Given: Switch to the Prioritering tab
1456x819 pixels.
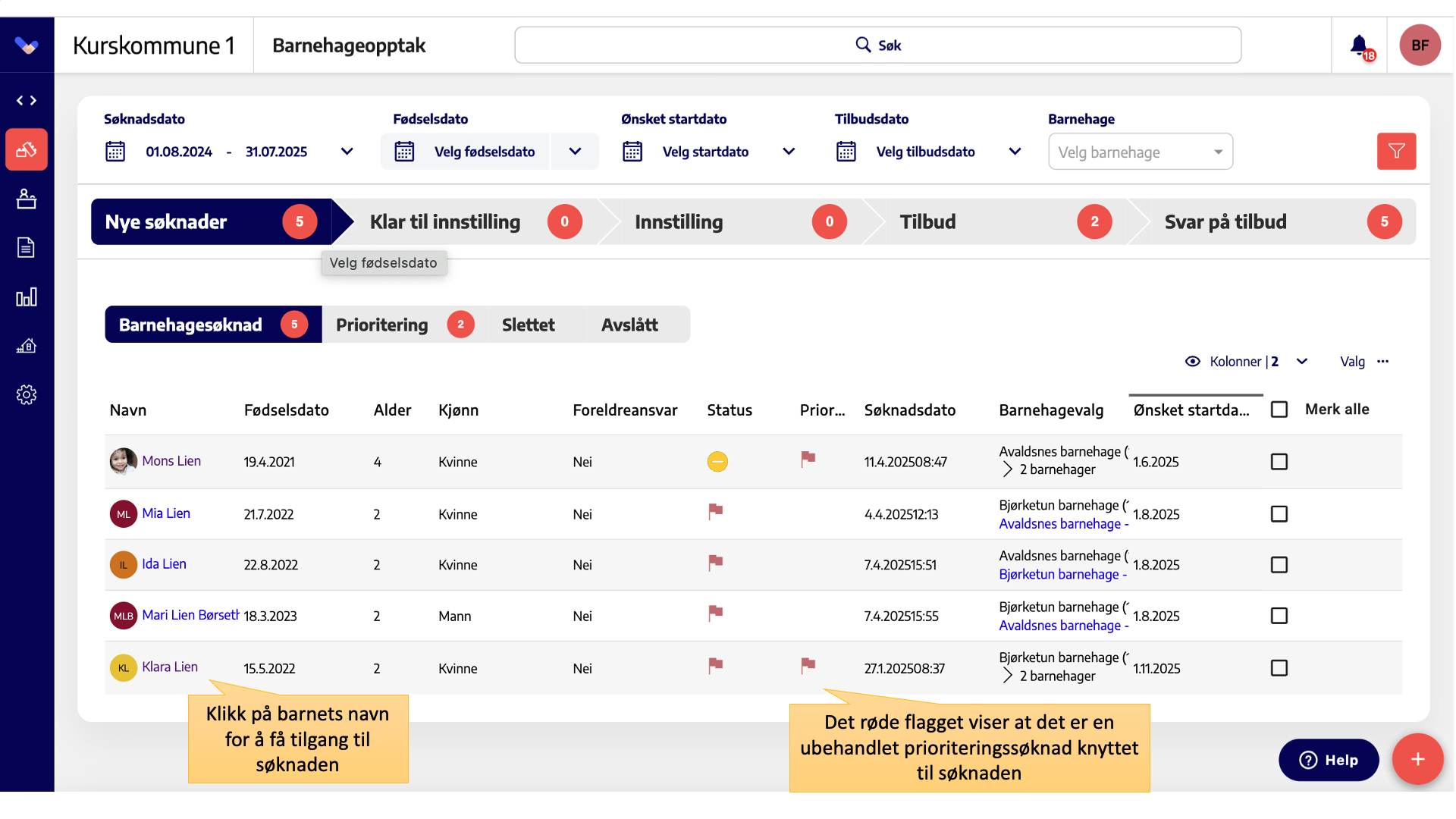Looking at the screenshot, I should pyautogui.click(x=404, y=325).
